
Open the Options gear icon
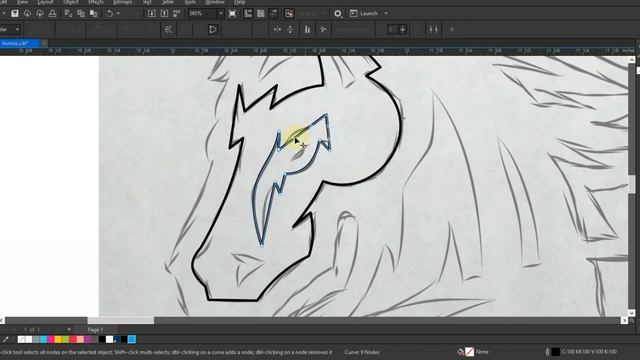coord(338,13)
